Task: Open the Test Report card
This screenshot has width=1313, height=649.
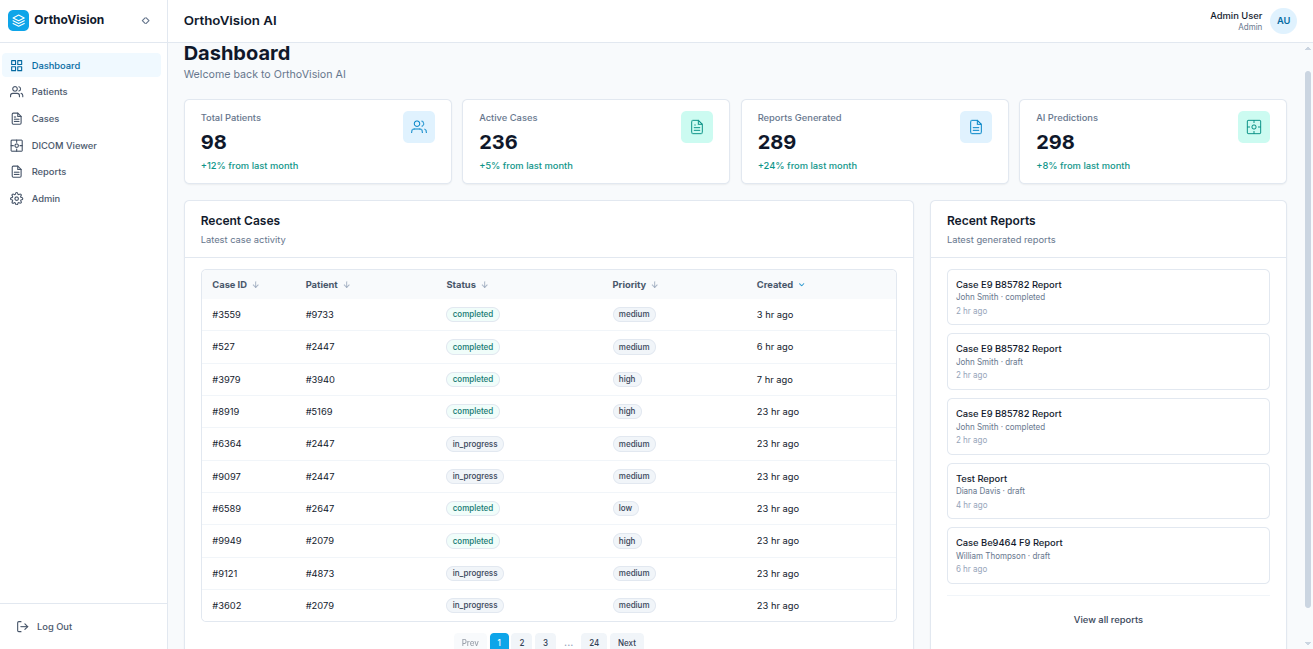Action: coord(1108,490)
